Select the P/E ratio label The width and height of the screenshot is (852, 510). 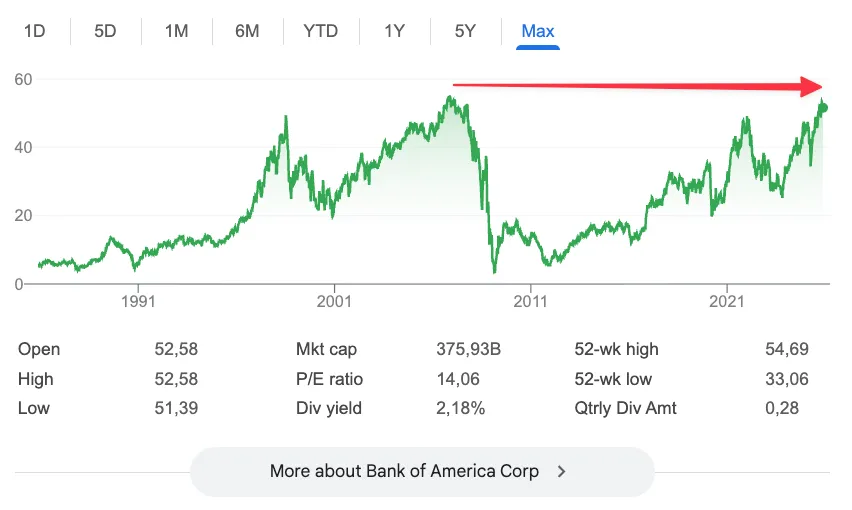[x=329, y=379]
